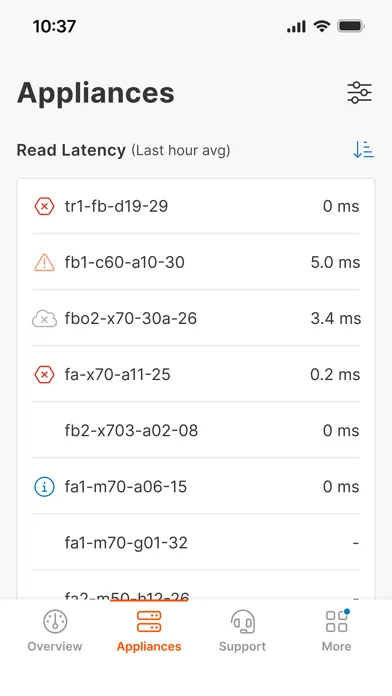The height and width of the screenshot is (696, 392).
Task: Switch to the Support tab
Action: 242,630
